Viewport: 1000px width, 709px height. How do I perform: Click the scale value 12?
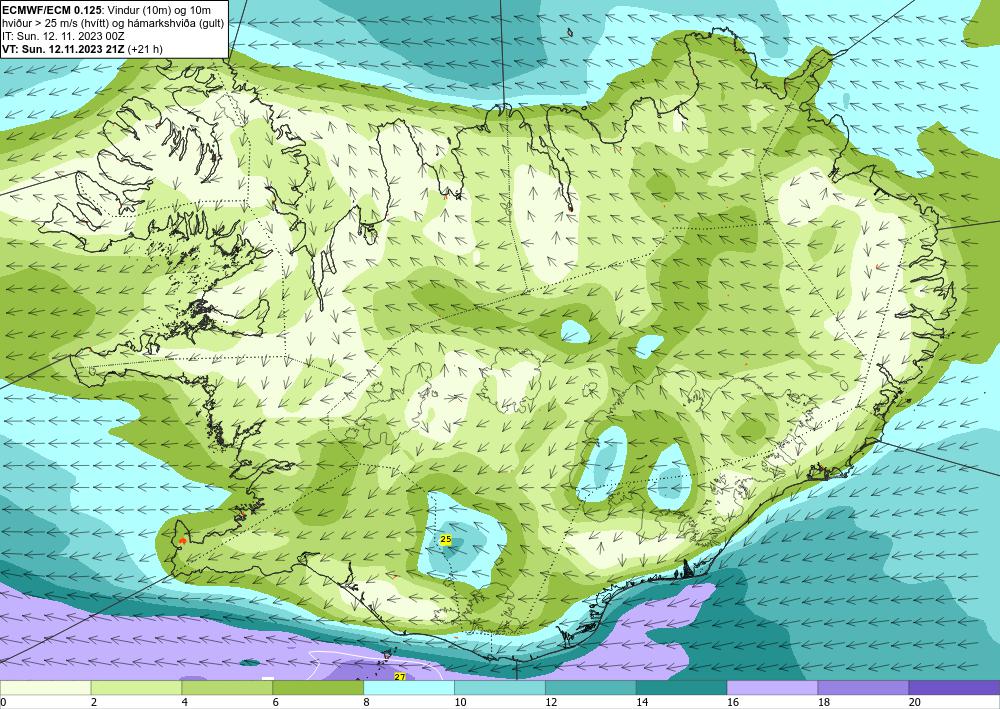(x=551, y=703)
